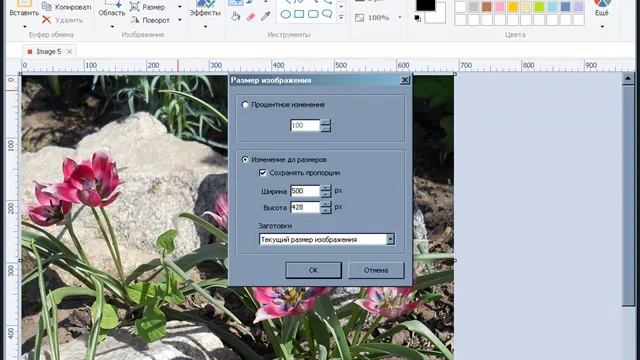Confirm the resize with OK

point(313,270)
